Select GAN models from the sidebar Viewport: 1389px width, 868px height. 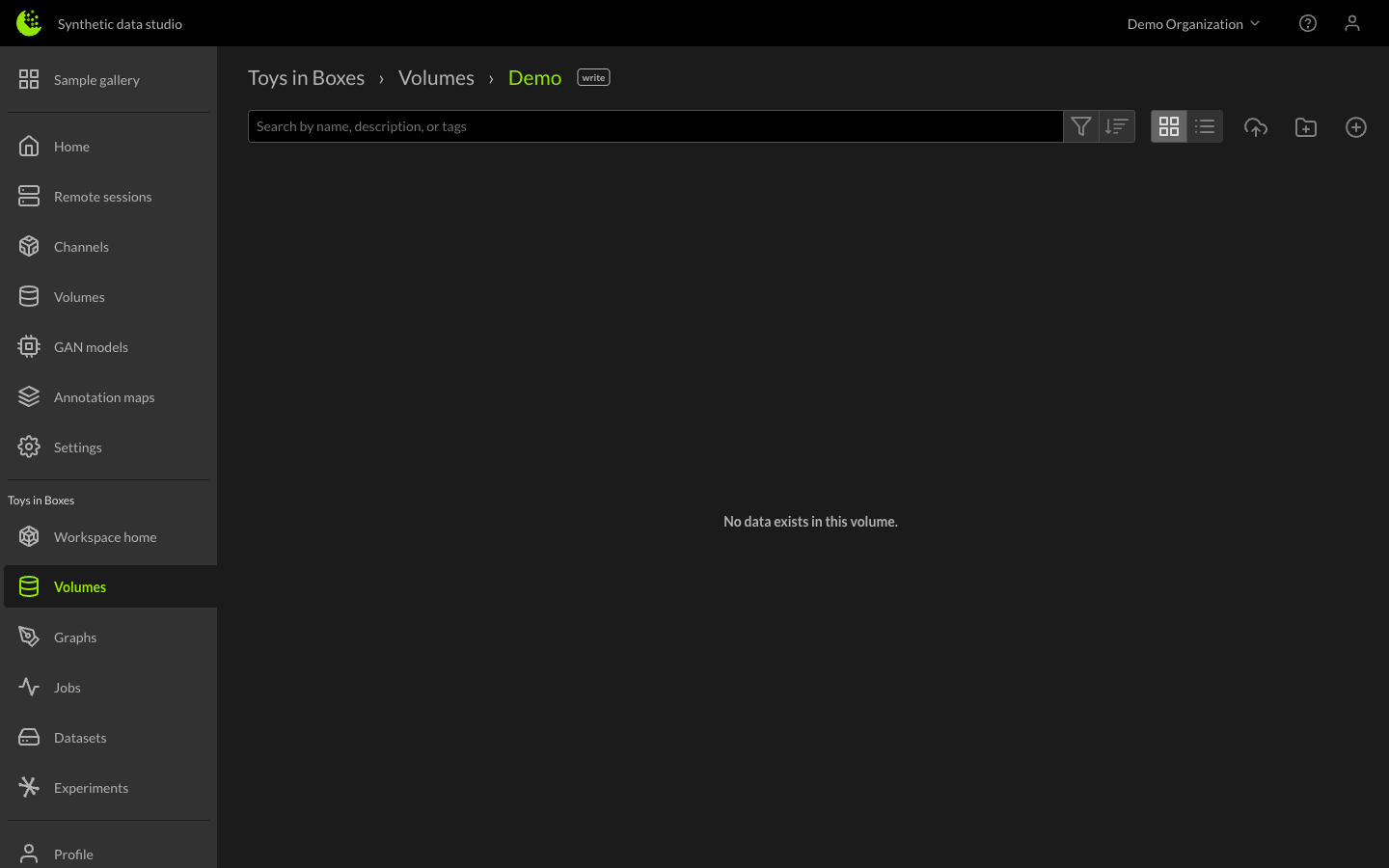[x=91, y=346]
